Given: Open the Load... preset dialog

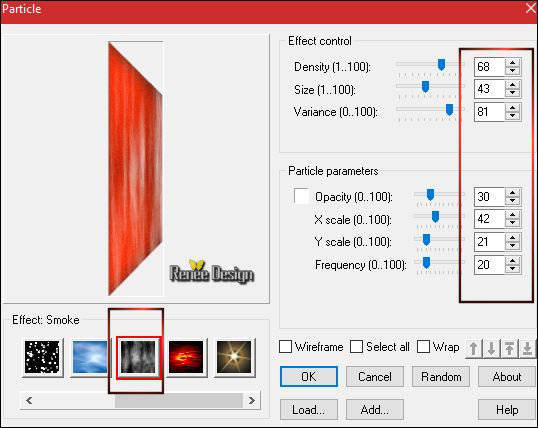Looking at the screenshot, I should 309,409.
